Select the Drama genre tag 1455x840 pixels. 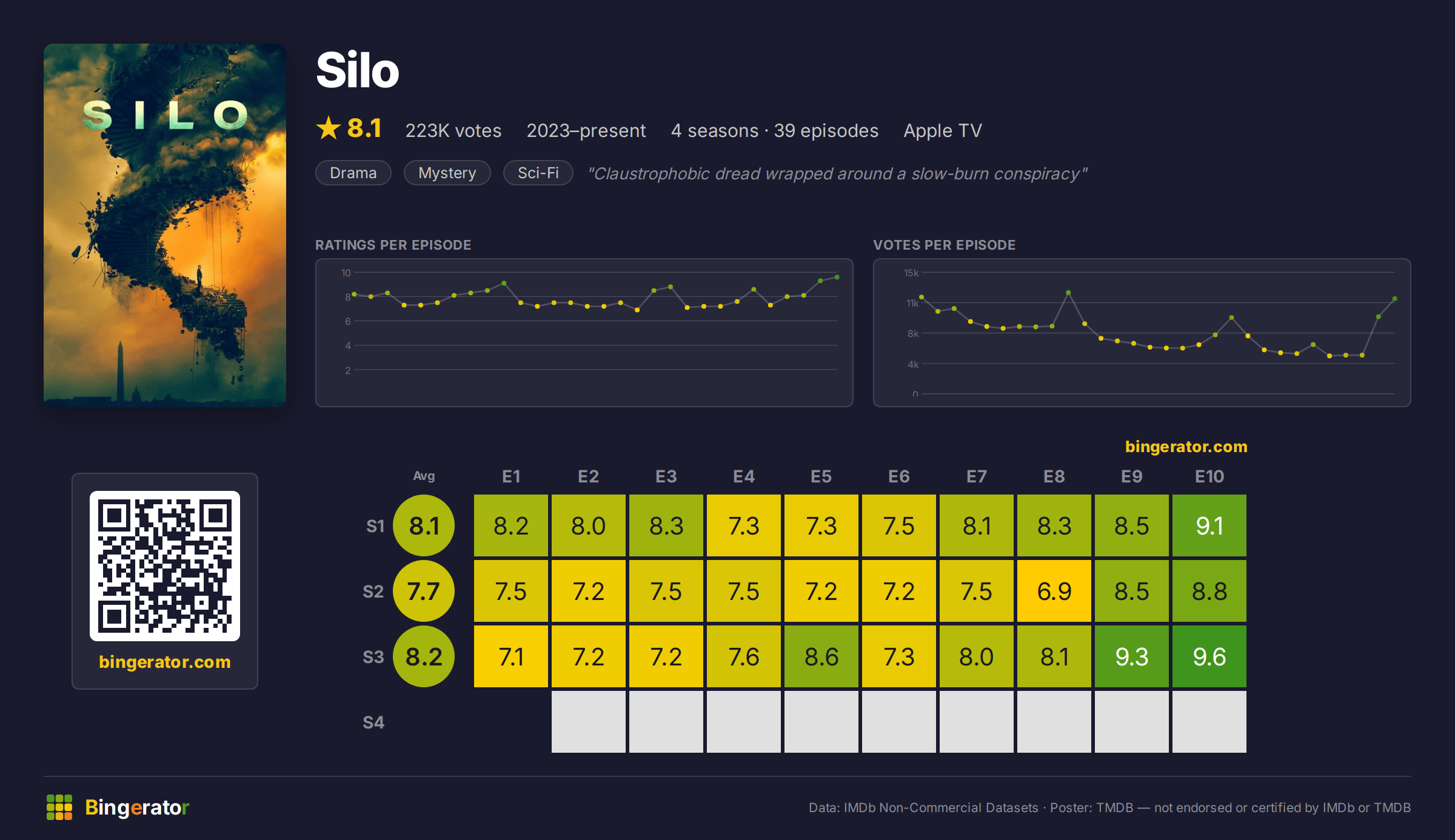click(353, 173)
